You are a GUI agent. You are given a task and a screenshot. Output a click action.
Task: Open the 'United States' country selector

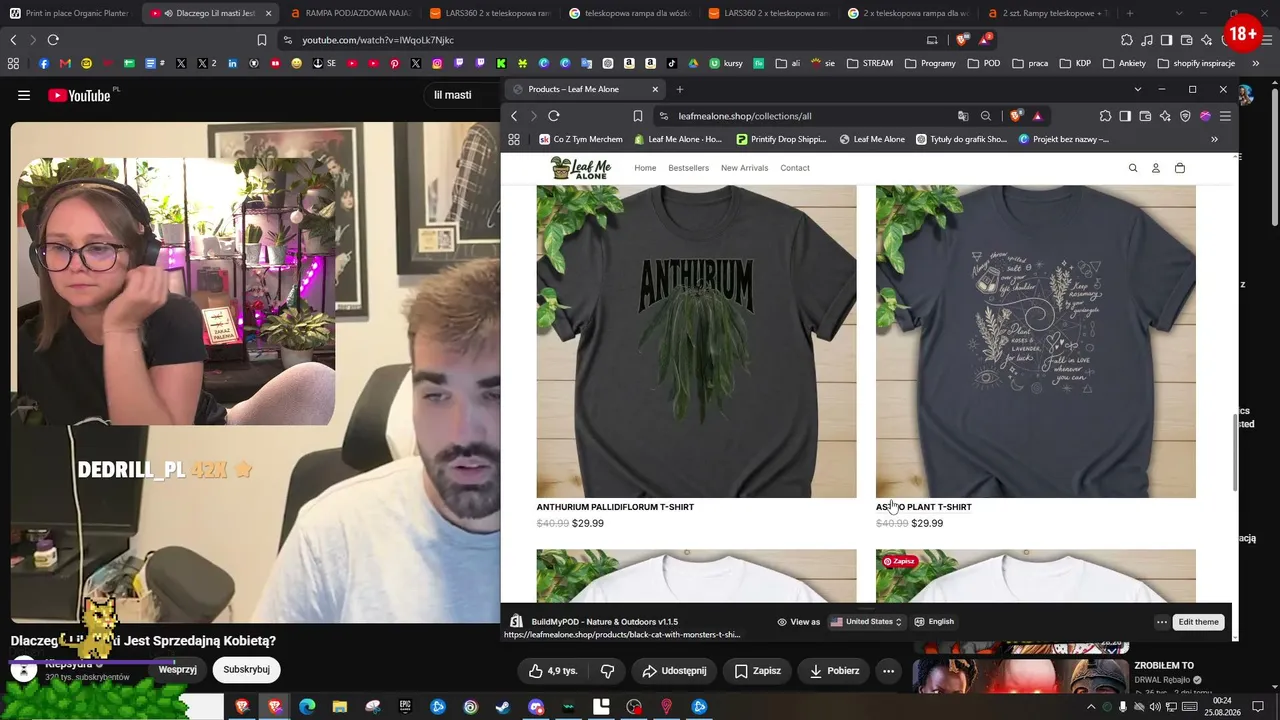point(867,622)
